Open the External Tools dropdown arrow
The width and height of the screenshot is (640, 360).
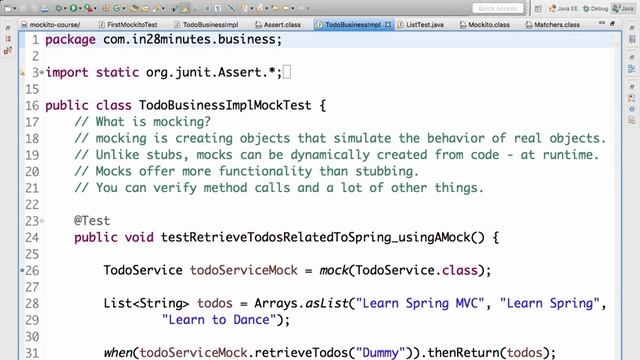pos(96,8)
